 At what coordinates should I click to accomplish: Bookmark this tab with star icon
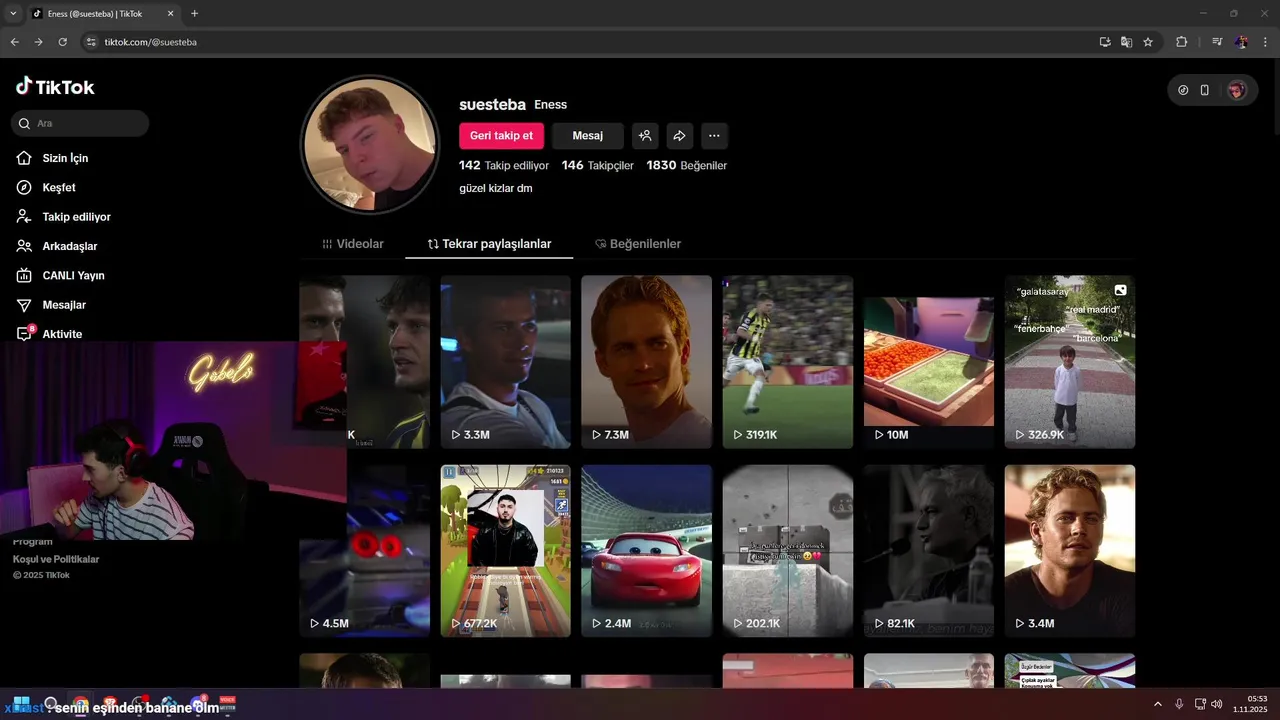[x=1148, y=42]
